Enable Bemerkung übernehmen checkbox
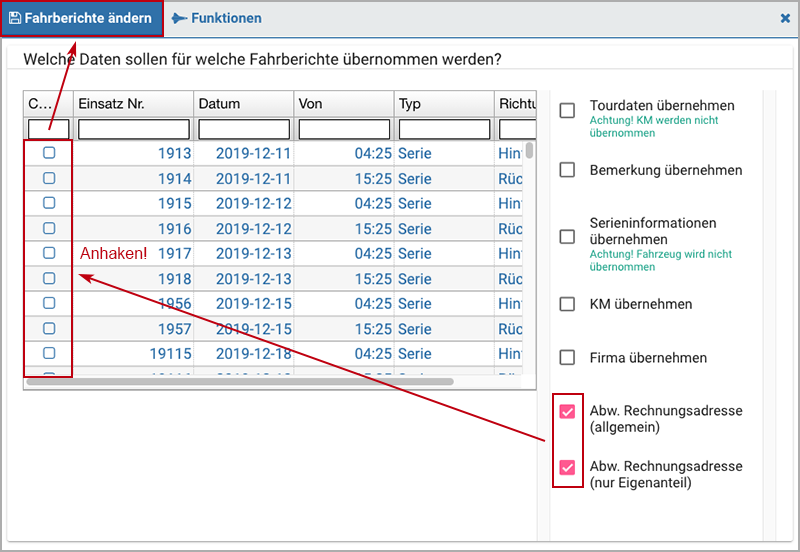 point(567,169)
